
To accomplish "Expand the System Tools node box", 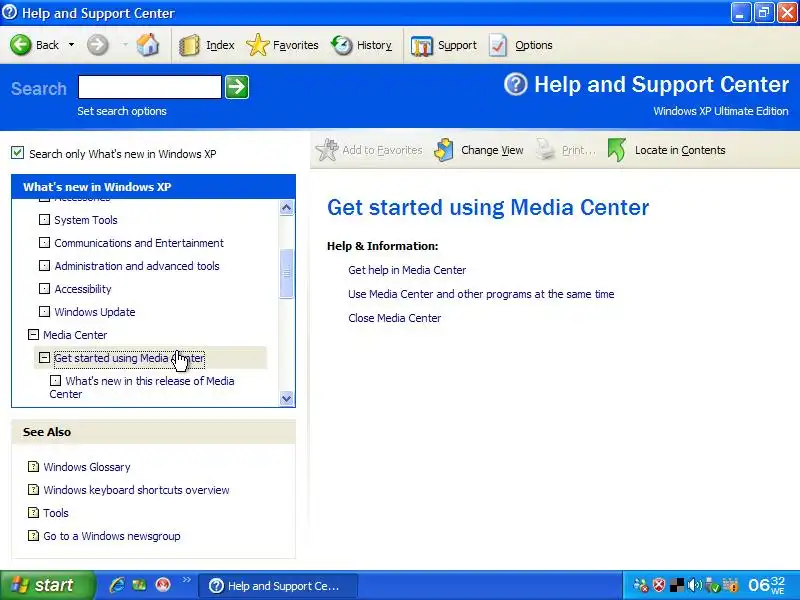I will tap(44, 219).
